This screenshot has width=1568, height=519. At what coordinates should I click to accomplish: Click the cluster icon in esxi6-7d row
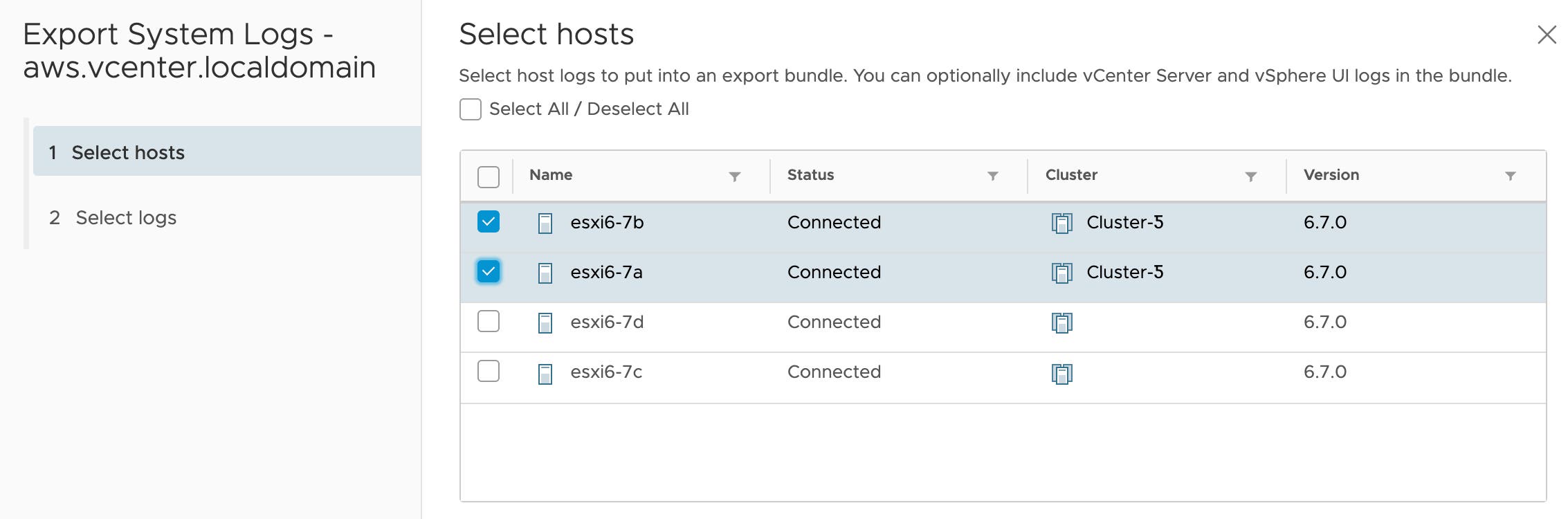click(1061, 323)
